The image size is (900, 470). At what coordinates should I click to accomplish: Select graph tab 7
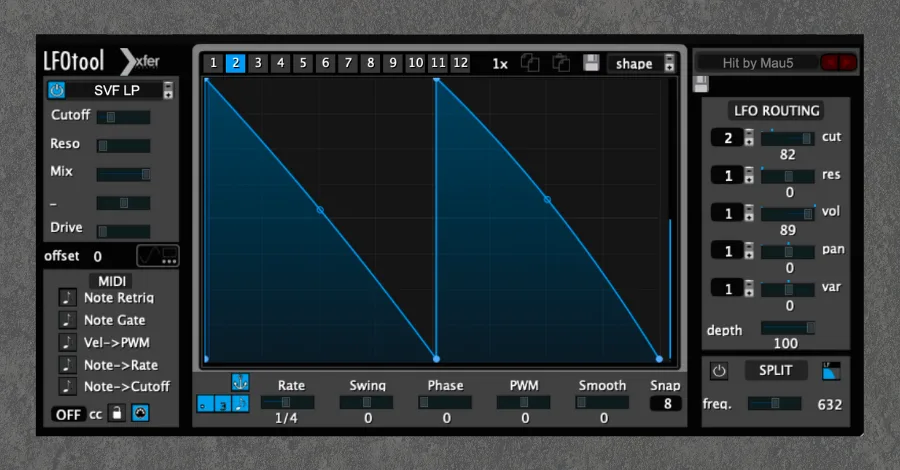point(347,63)
